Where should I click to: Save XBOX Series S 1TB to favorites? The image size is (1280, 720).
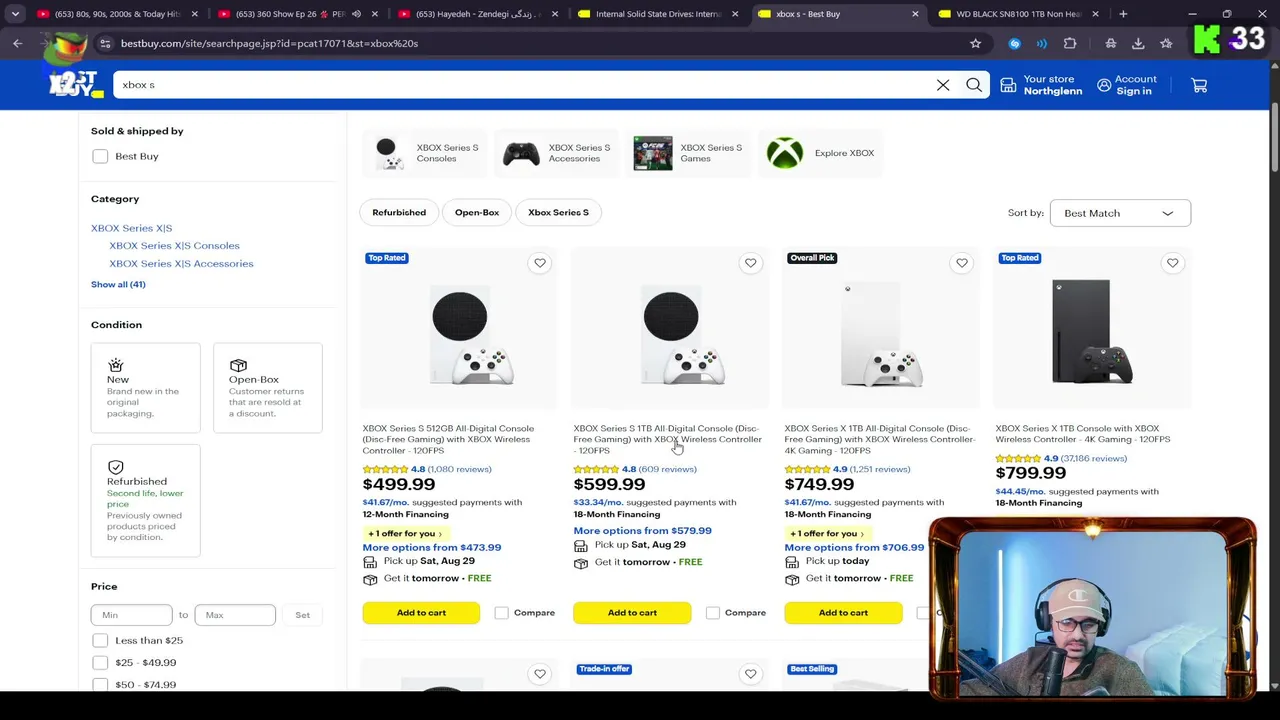pyautogui.click(x=751, y=263)
